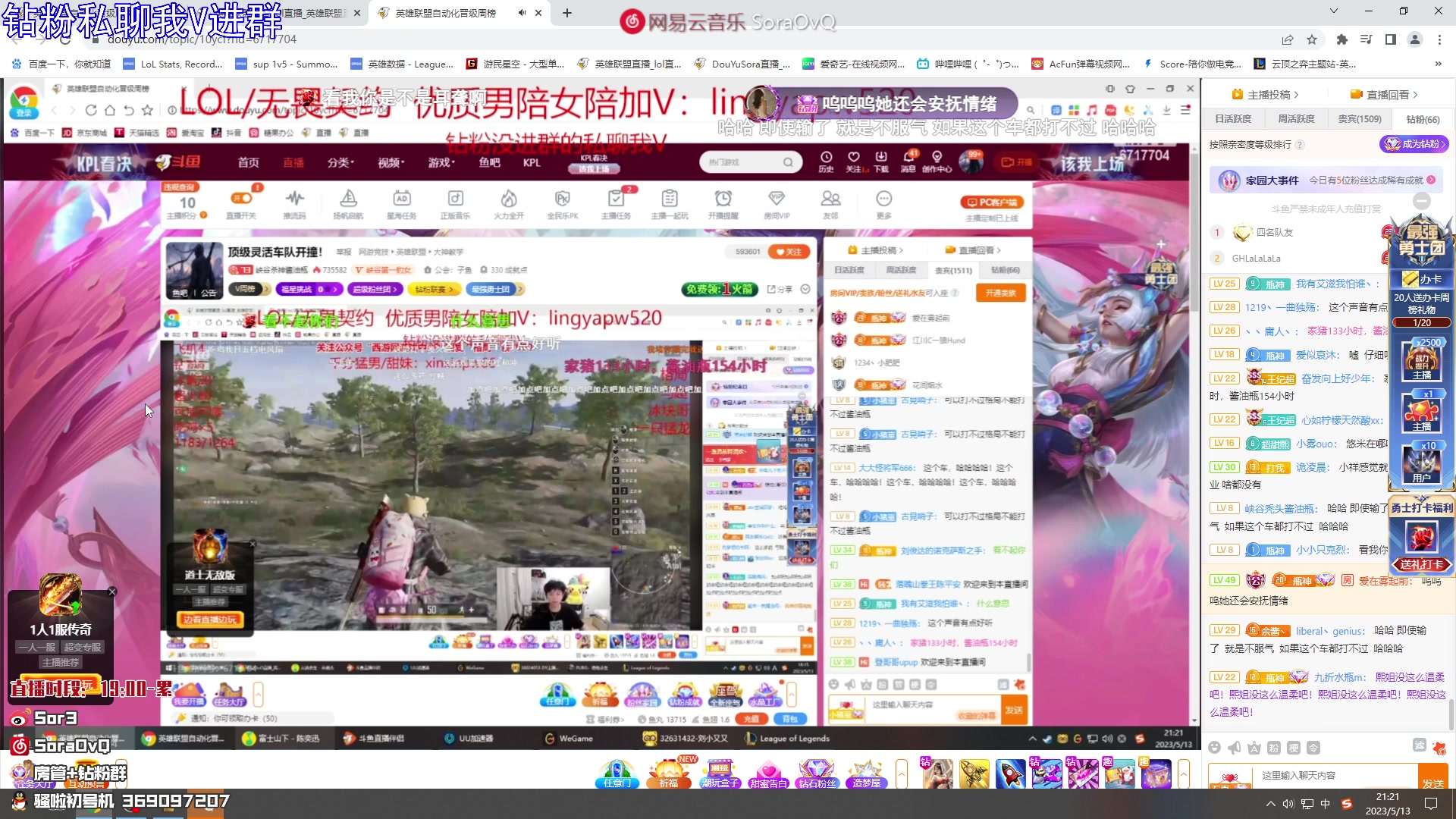The width and height of the screenshot is (1456, 819).
Task: Open the 'sup 1v5 - Summo...' bookmark
Action: point(287,64)
